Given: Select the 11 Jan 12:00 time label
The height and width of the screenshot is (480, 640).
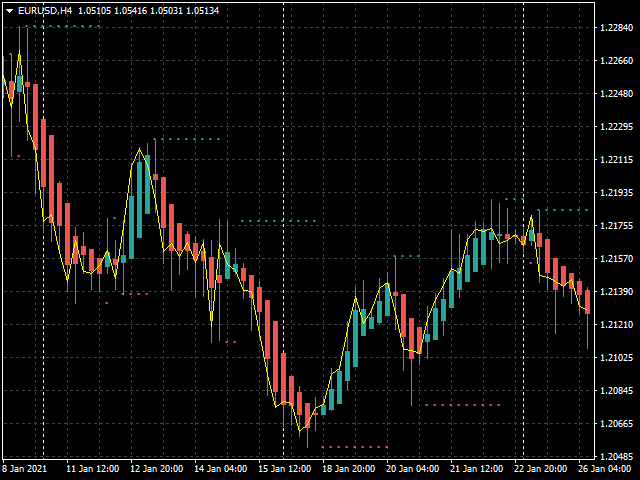Looking at the screenshot, I should point(93,468).
